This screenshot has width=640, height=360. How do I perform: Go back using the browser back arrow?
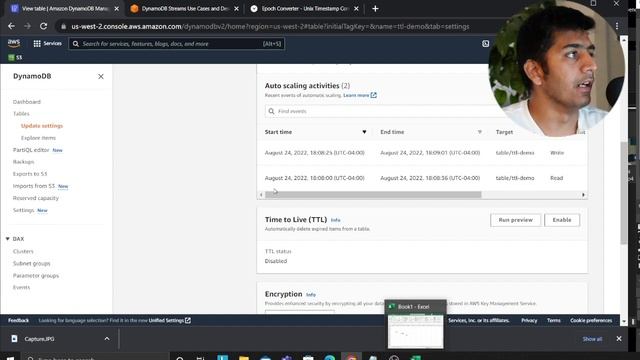click(11, 26)
